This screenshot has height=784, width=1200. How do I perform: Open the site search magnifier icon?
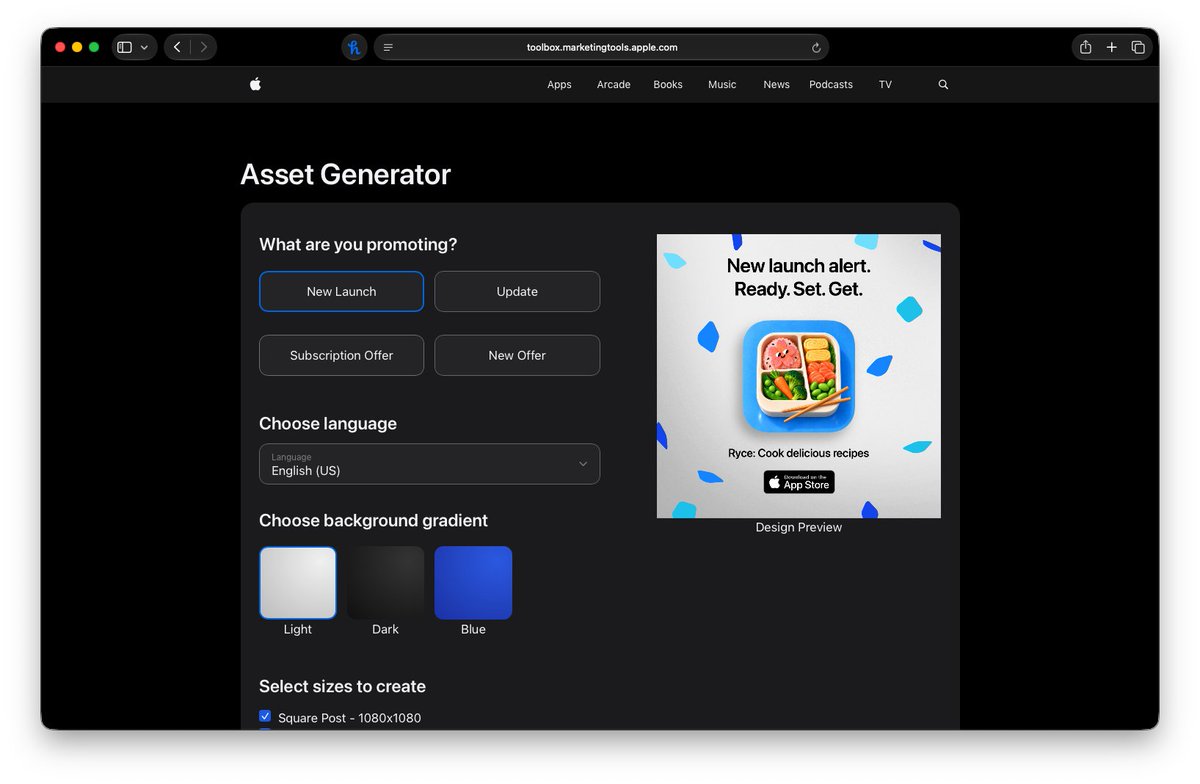[943, 85]
